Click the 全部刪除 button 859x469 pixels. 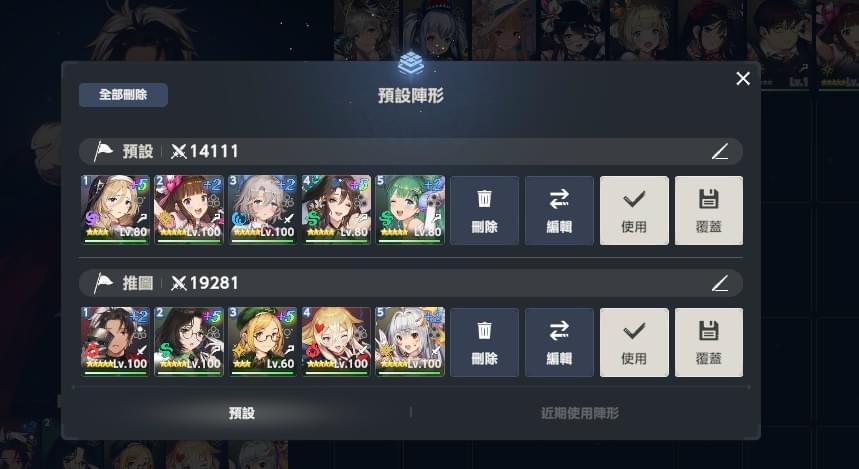pyautogui.click(x=123, y=95)
